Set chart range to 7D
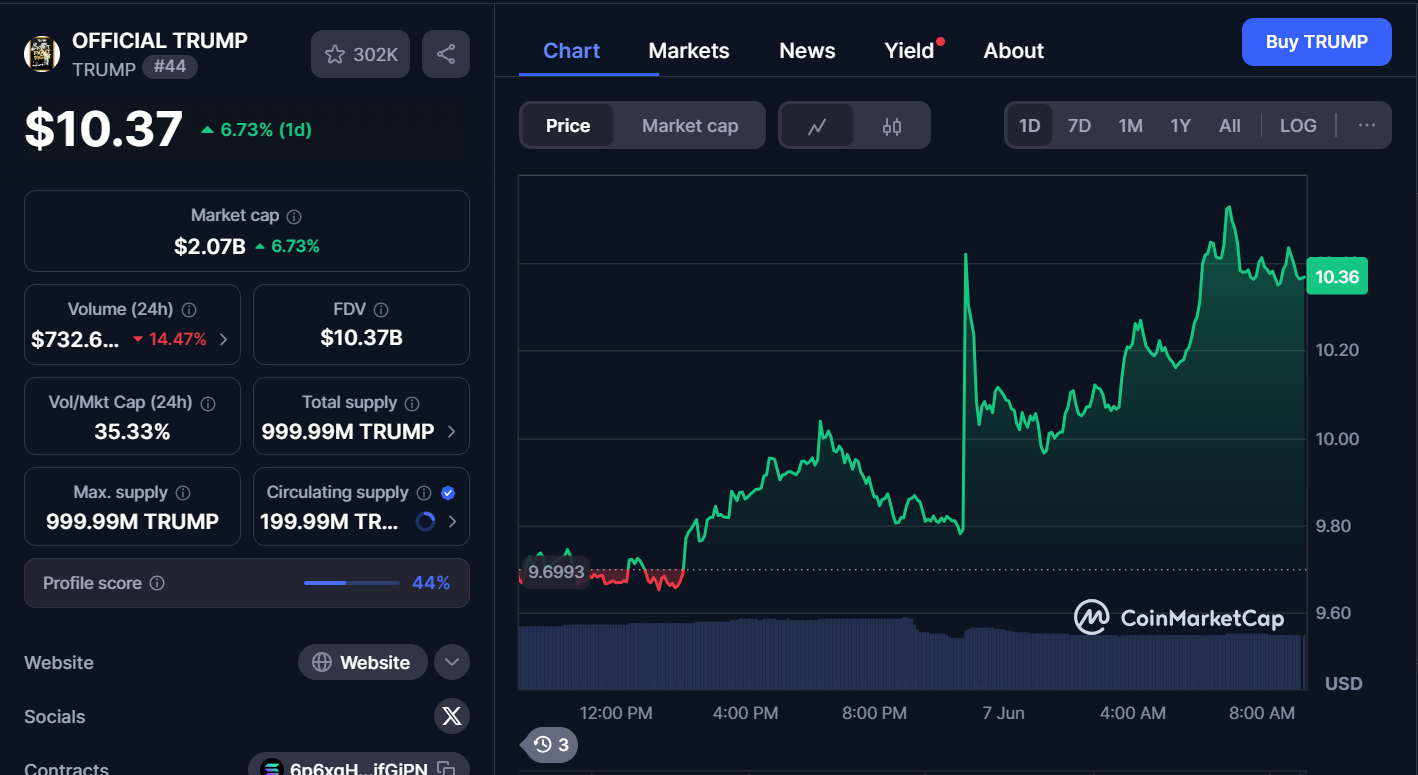The image size is (1418, 775). (x=1079, y=126)
